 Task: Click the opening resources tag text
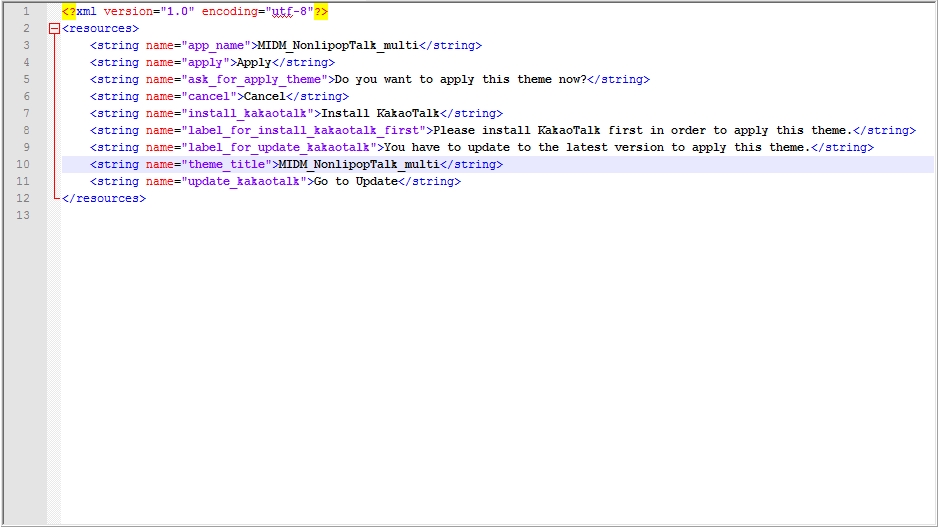click(x=100, y=29)
